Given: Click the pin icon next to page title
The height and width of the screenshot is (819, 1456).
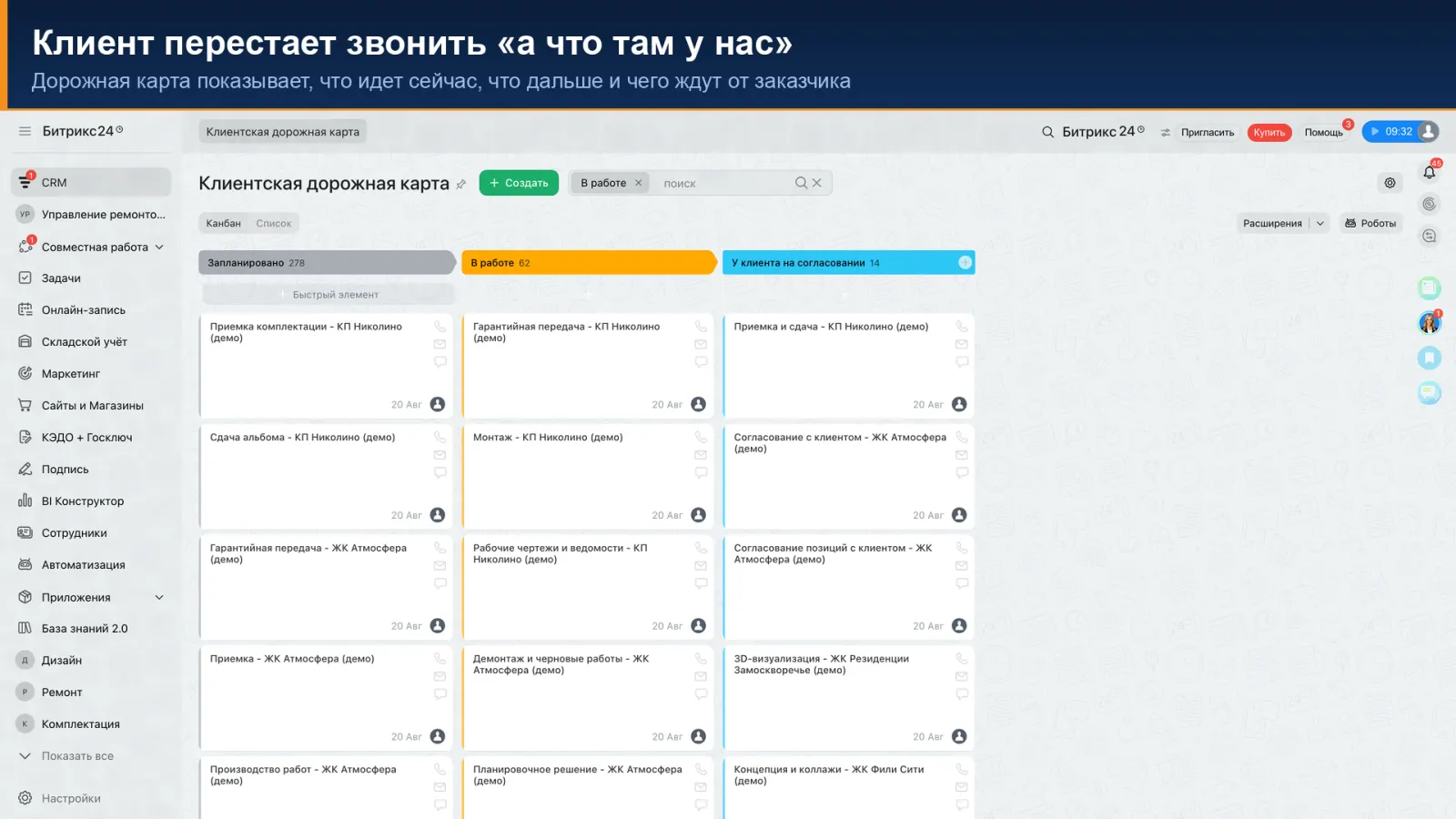Looking at the screenshot, I should click(461, 185).
